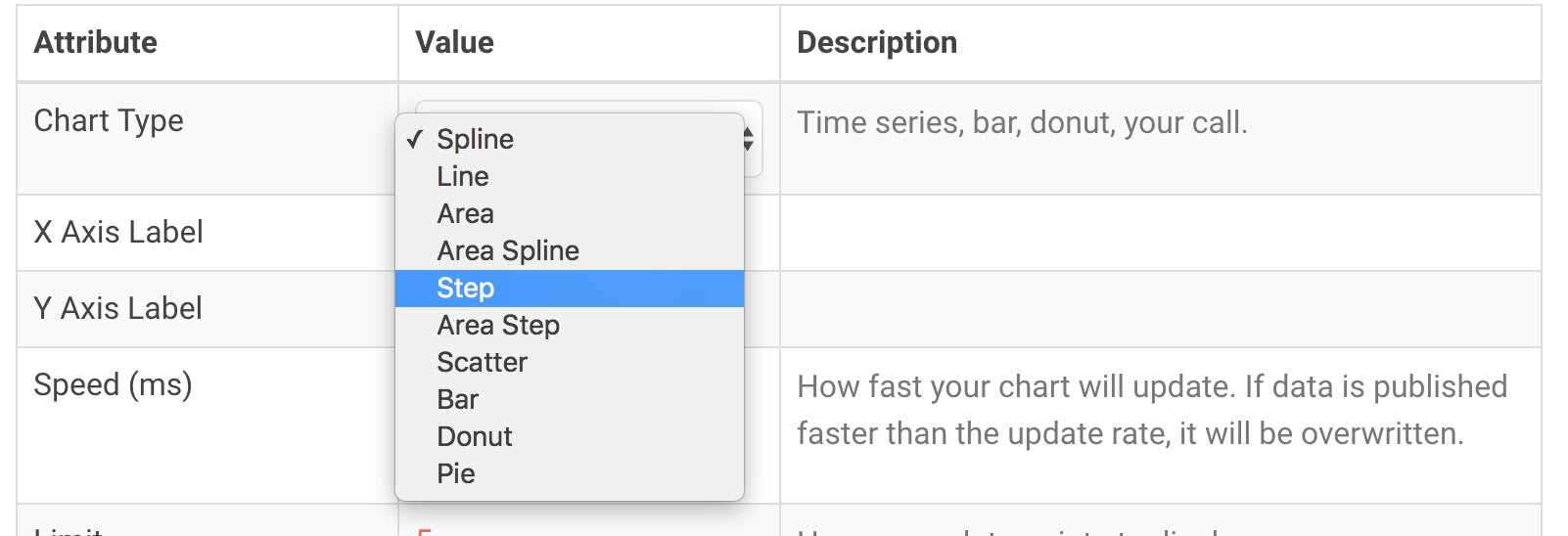Screen dimensions: 1568x536
Task: Select the Spline option in dropdown
Action: pyautogui.click(x=475, y=140)
